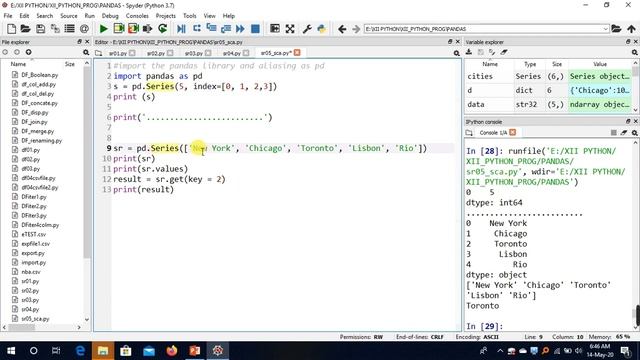Sort the File explorer by the Name column
This screenshot has width=640, height=360.
[18, 64]
